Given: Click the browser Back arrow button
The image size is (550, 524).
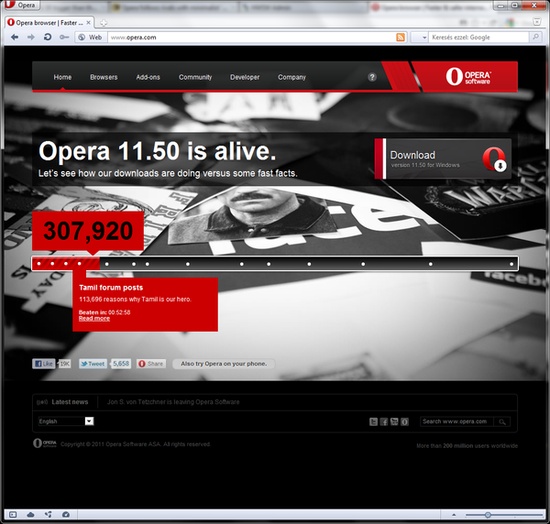Looking at the screenshot, I should click(14, 37).
